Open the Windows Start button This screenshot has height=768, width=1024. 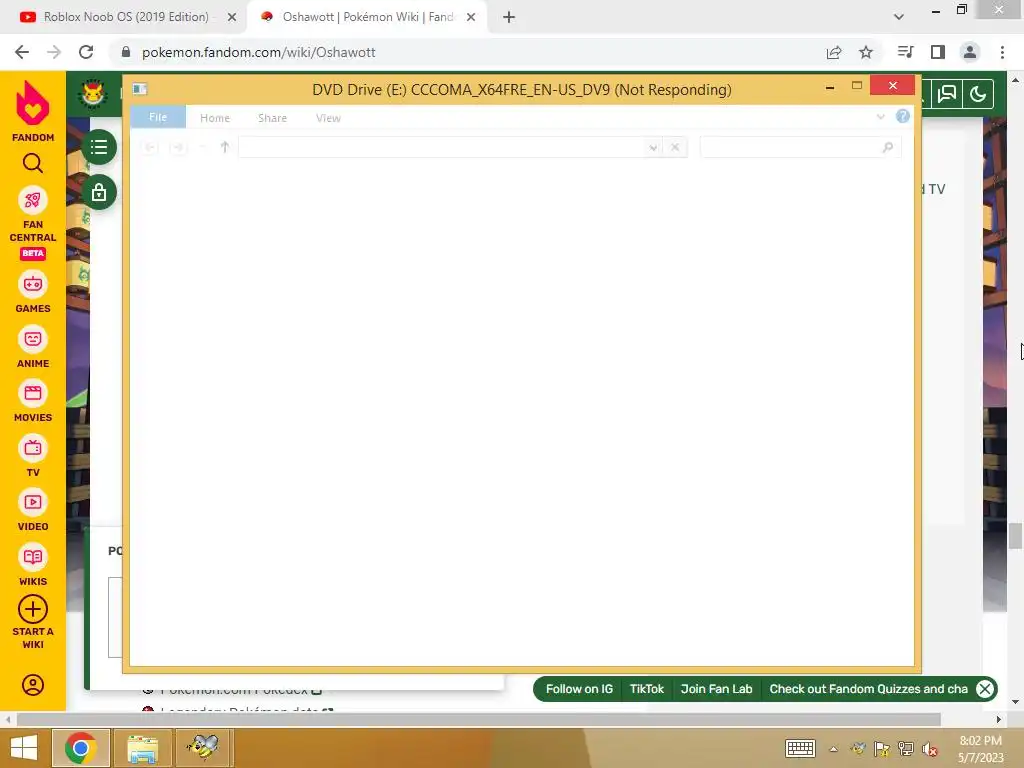24,748
